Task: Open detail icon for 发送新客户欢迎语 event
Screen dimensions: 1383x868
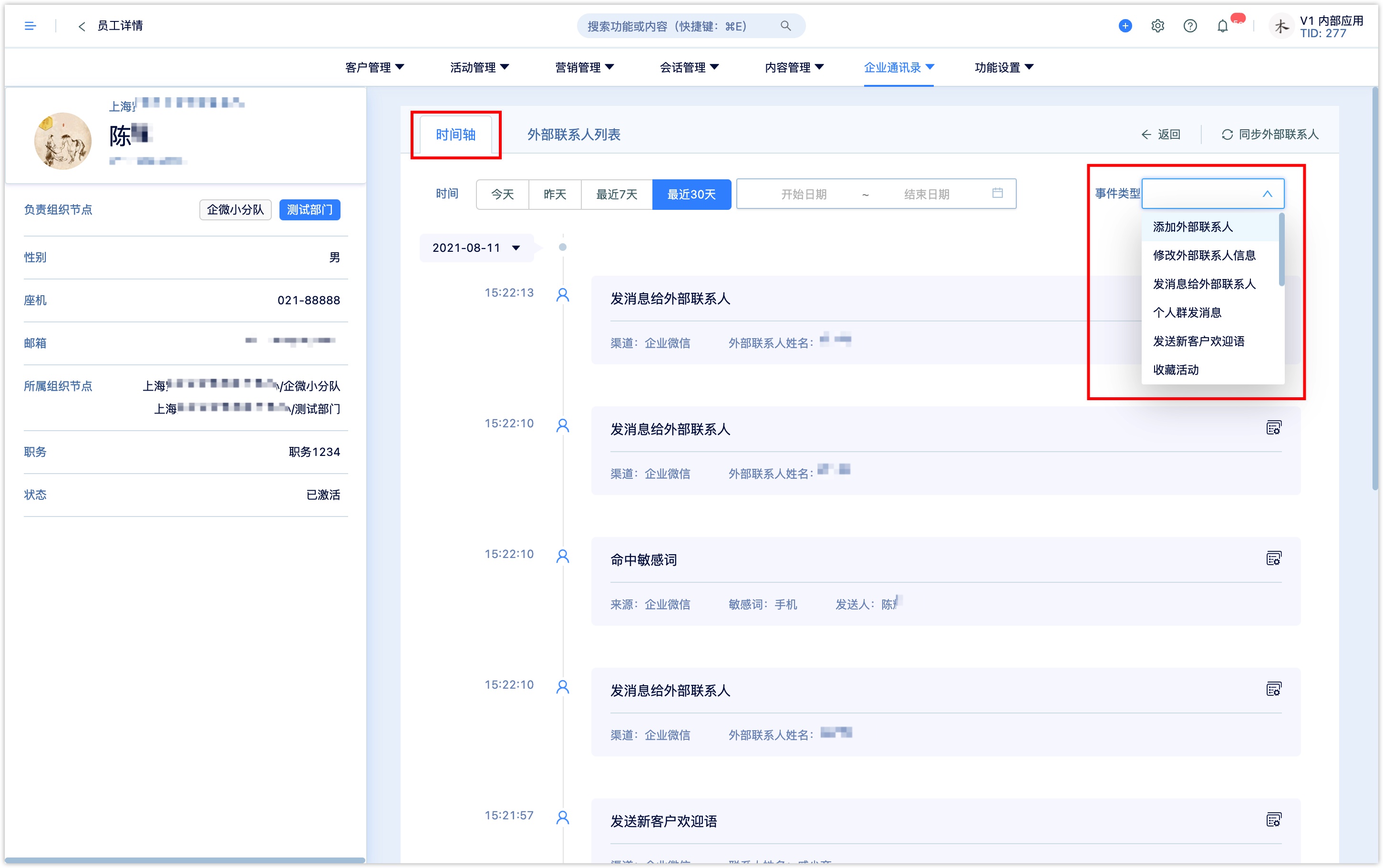Action: click(x=1273, y=820)
